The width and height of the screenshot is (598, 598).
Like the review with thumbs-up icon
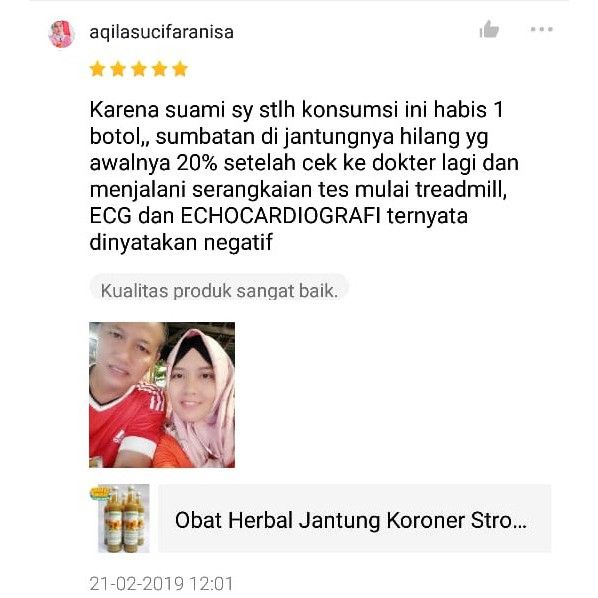[x=489, y=29]
